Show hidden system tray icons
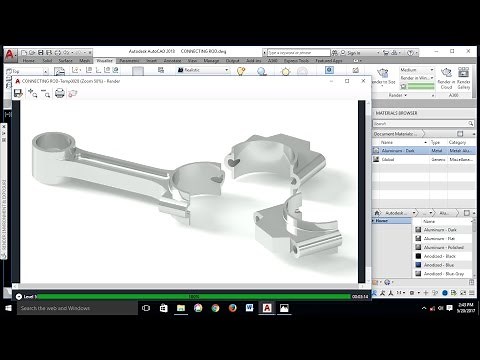The width and height of the screenshot is (480, 360). coord(424,308)
